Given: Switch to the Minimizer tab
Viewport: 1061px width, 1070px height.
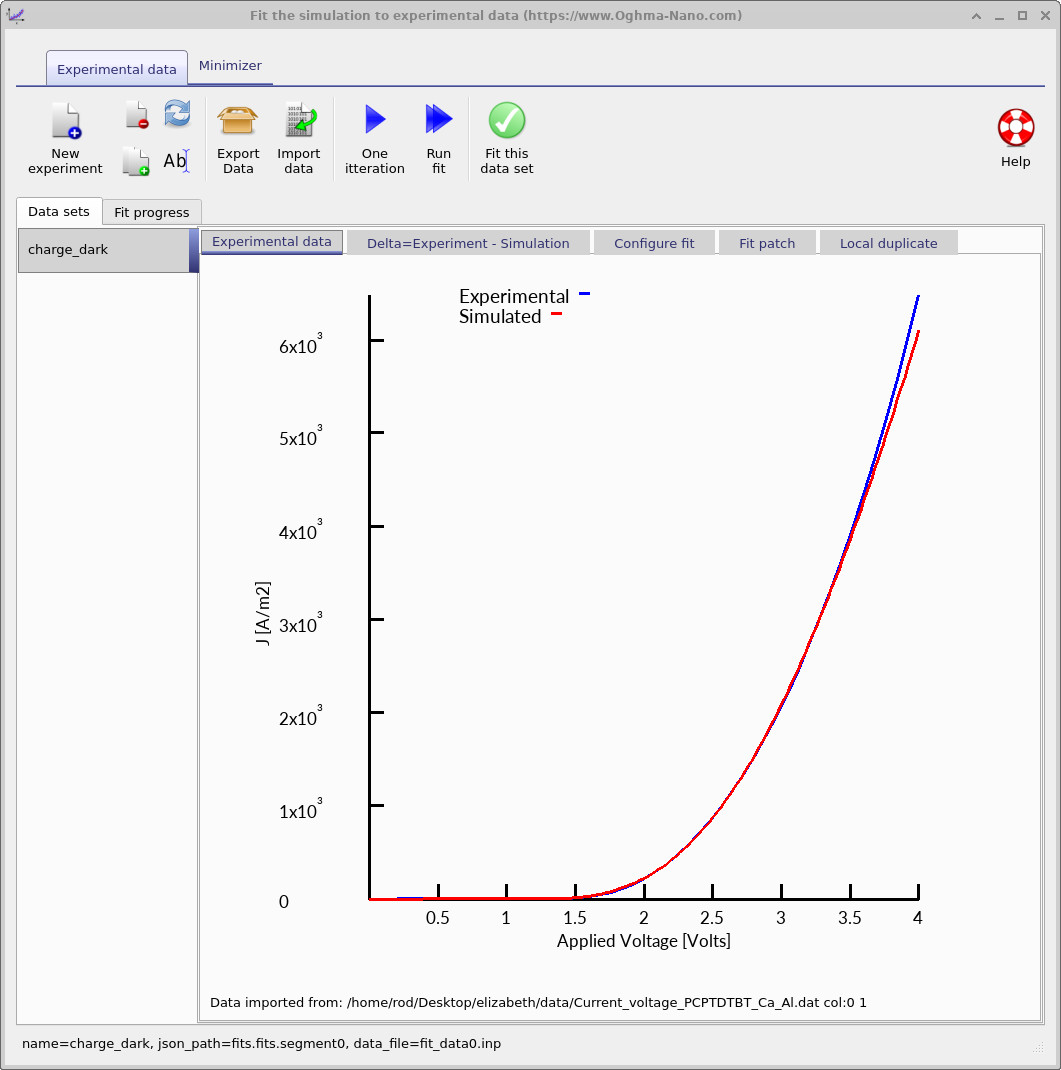Looking at the screenshot, I should click(230, 65).
